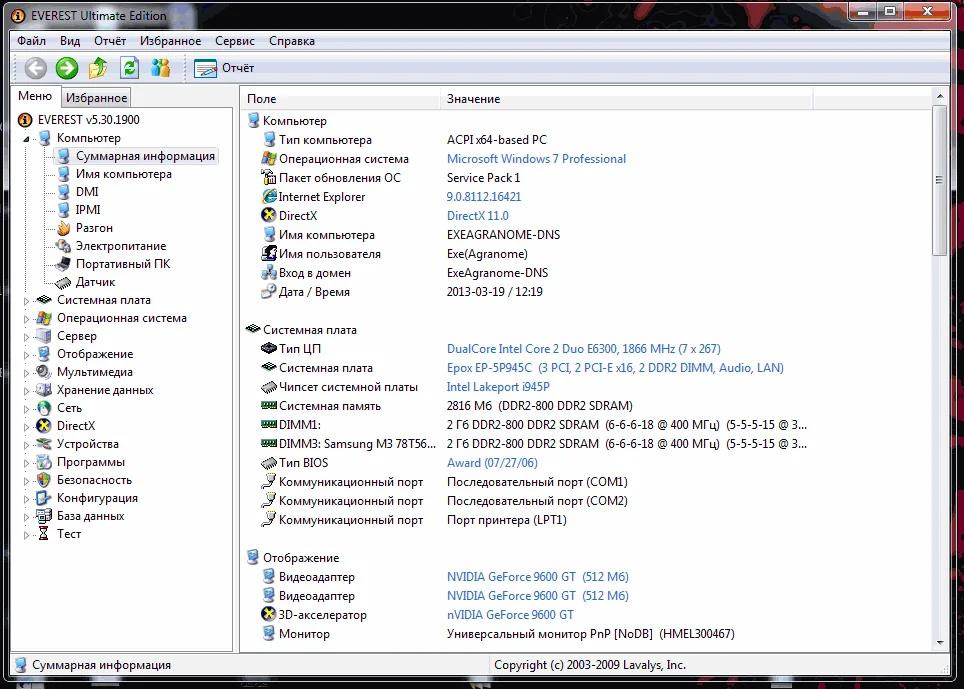Open the Отчёт report toolbar button
964x689 pixels.
pos(224,68)
